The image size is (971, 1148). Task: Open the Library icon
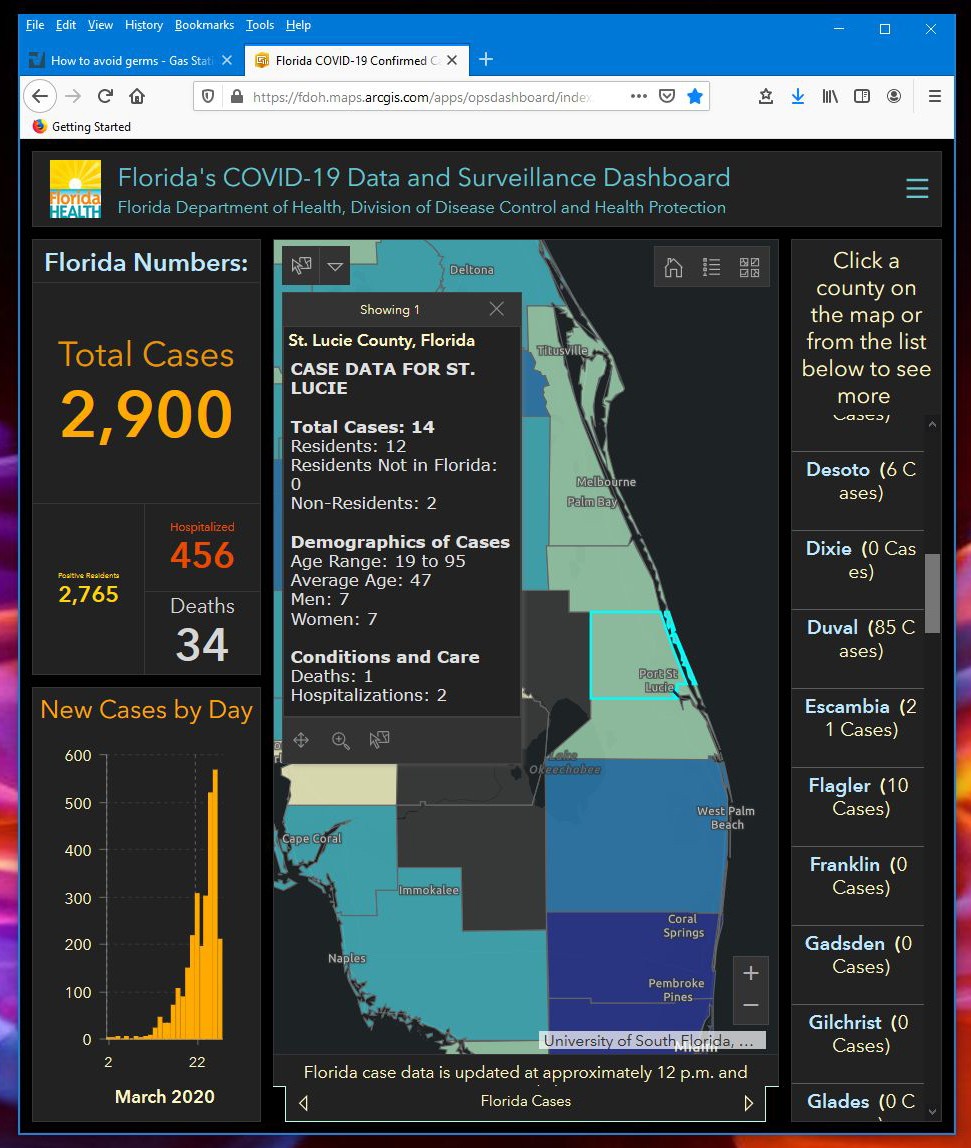830,96
